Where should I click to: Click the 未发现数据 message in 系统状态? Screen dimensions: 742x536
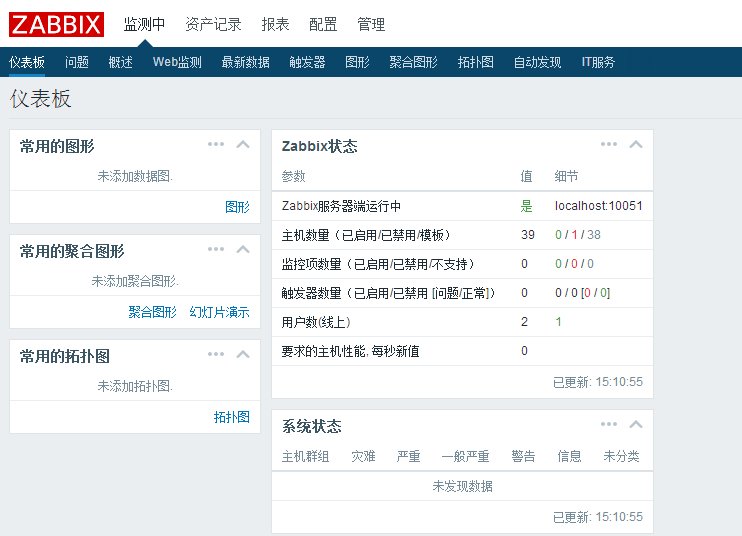pos(462,486)
